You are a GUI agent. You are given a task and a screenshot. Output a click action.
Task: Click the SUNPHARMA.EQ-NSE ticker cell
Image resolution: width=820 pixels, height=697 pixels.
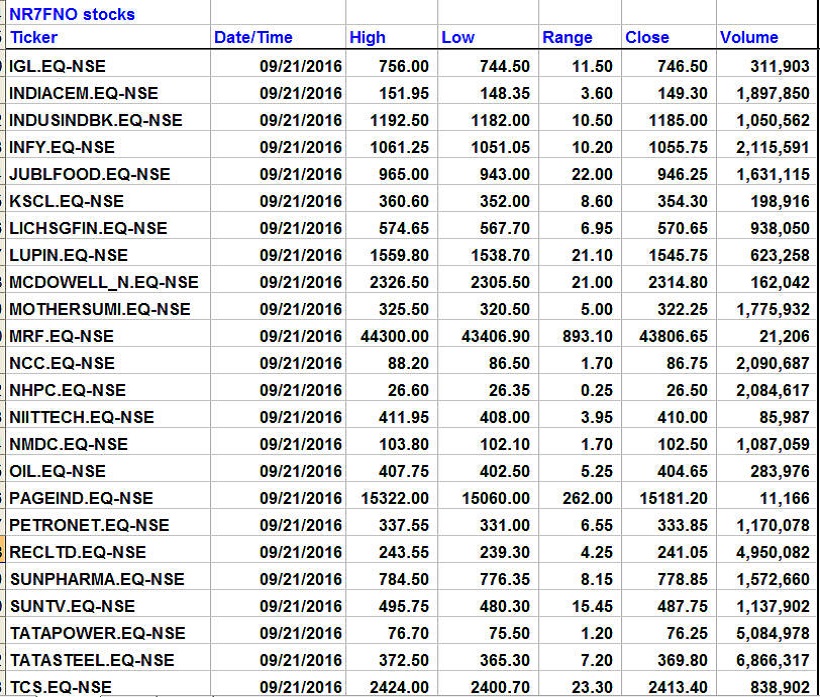(x=97, y=579)
